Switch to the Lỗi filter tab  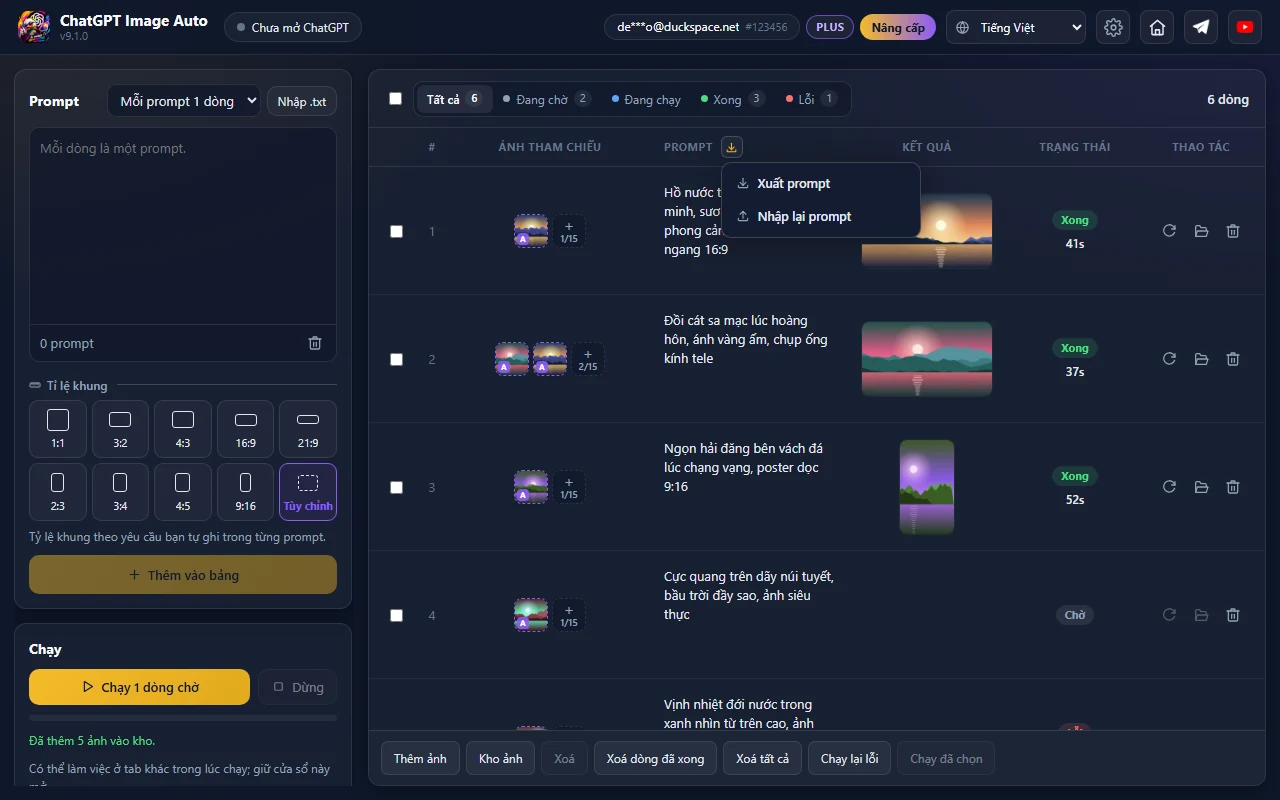click(810, 99)
